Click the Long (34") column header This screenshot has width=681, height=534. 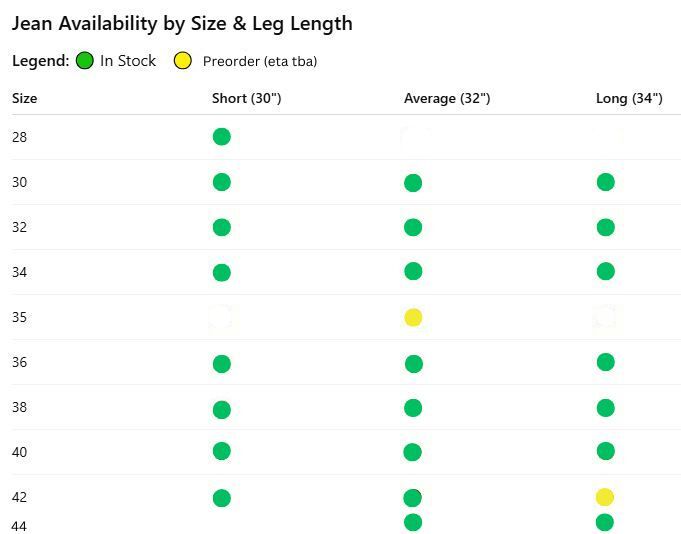click(629, 98)
